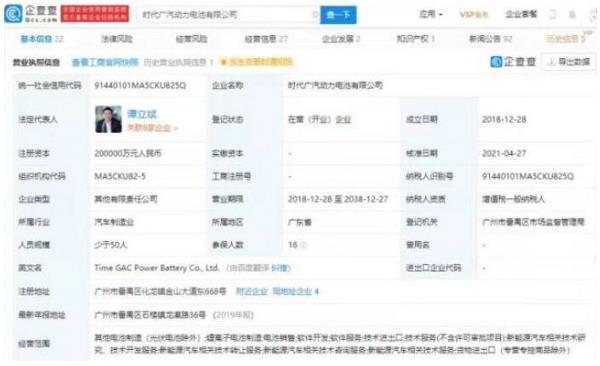600x366 pixels.
Task: Expand the orange affiliated companies link under 谭立斌
Action: coord(153,128)
